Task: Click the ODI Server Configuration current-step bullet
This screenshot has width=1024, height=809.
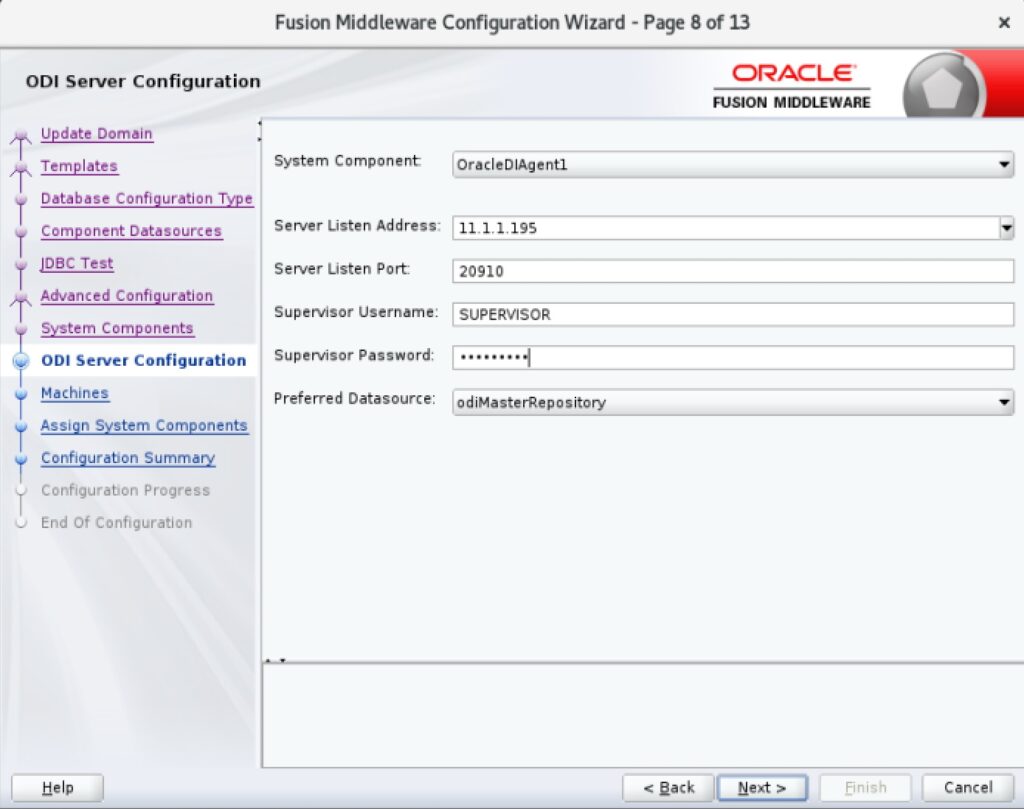Action: point(21,361)
